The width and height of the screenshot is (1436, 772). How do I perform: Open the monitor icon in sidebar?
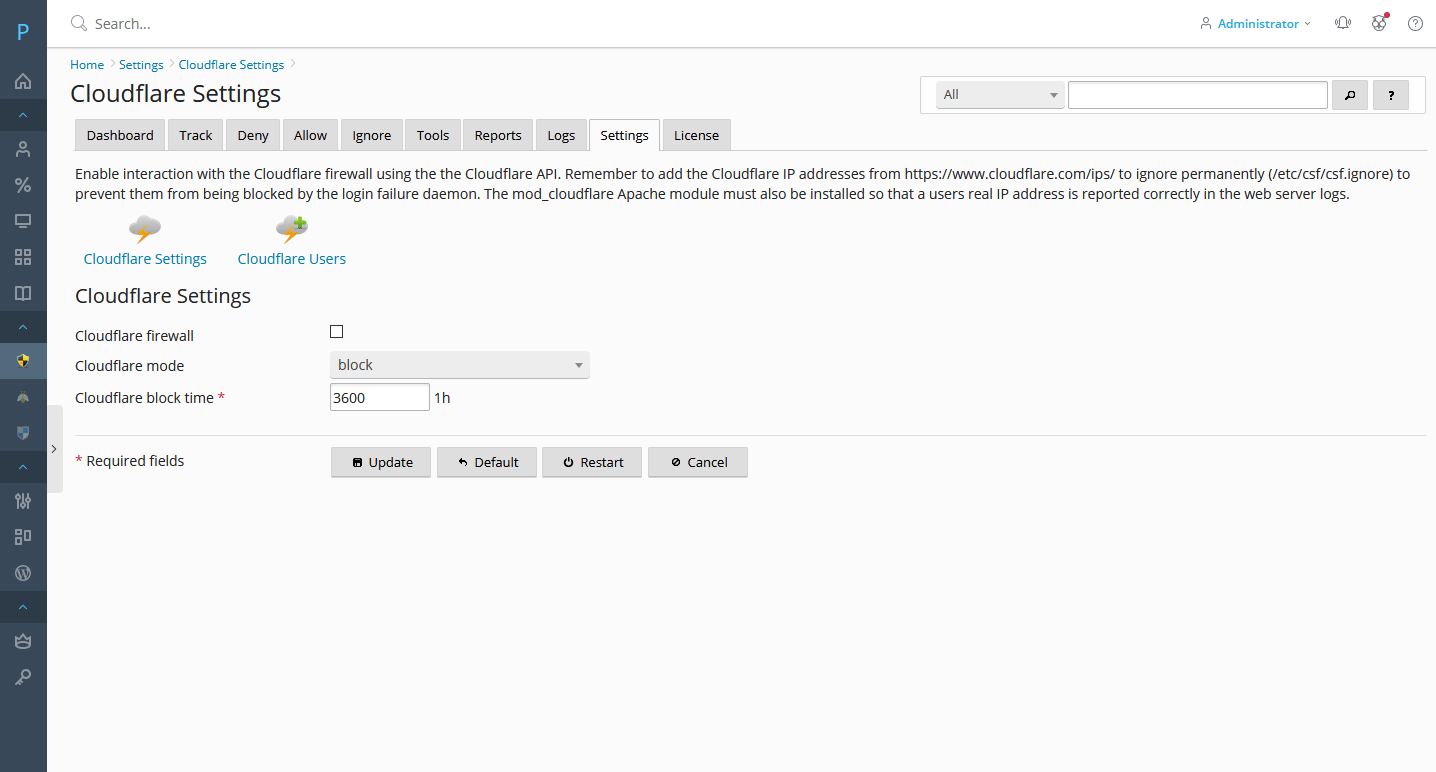click(x=23, y=221)
